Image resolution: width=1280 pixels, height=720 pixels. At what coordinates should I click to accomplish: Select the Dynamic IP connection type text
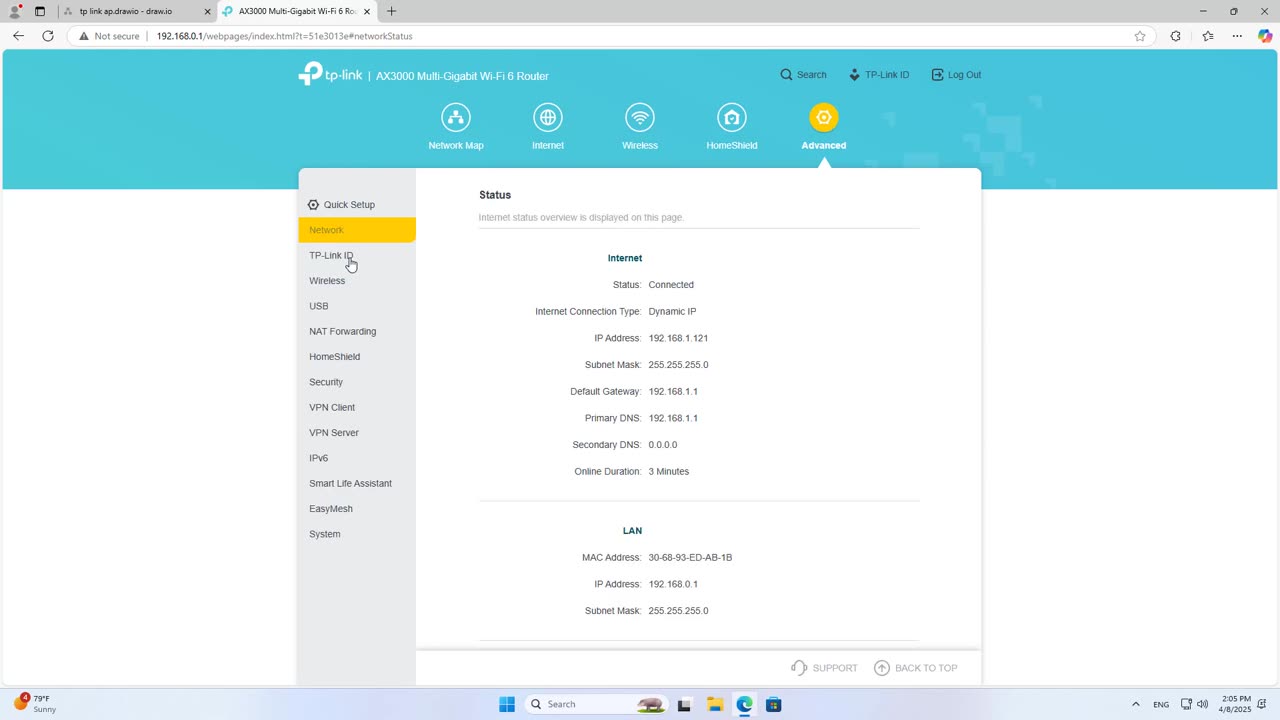(x=672, y=312)
